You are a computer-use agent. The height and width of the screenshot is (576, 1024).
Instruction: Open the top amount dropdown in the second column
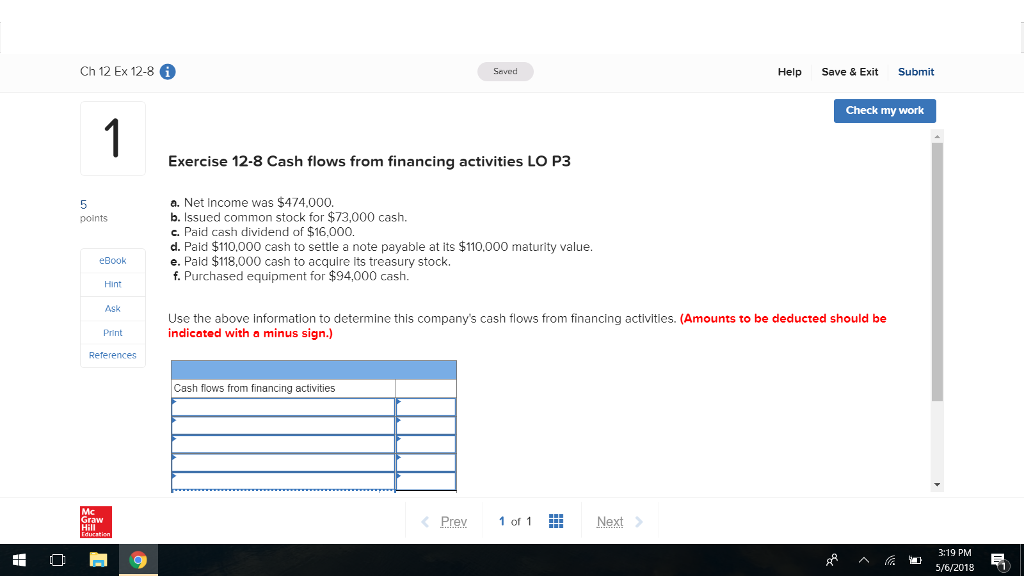pyautogui.click(x=427, y=406)
